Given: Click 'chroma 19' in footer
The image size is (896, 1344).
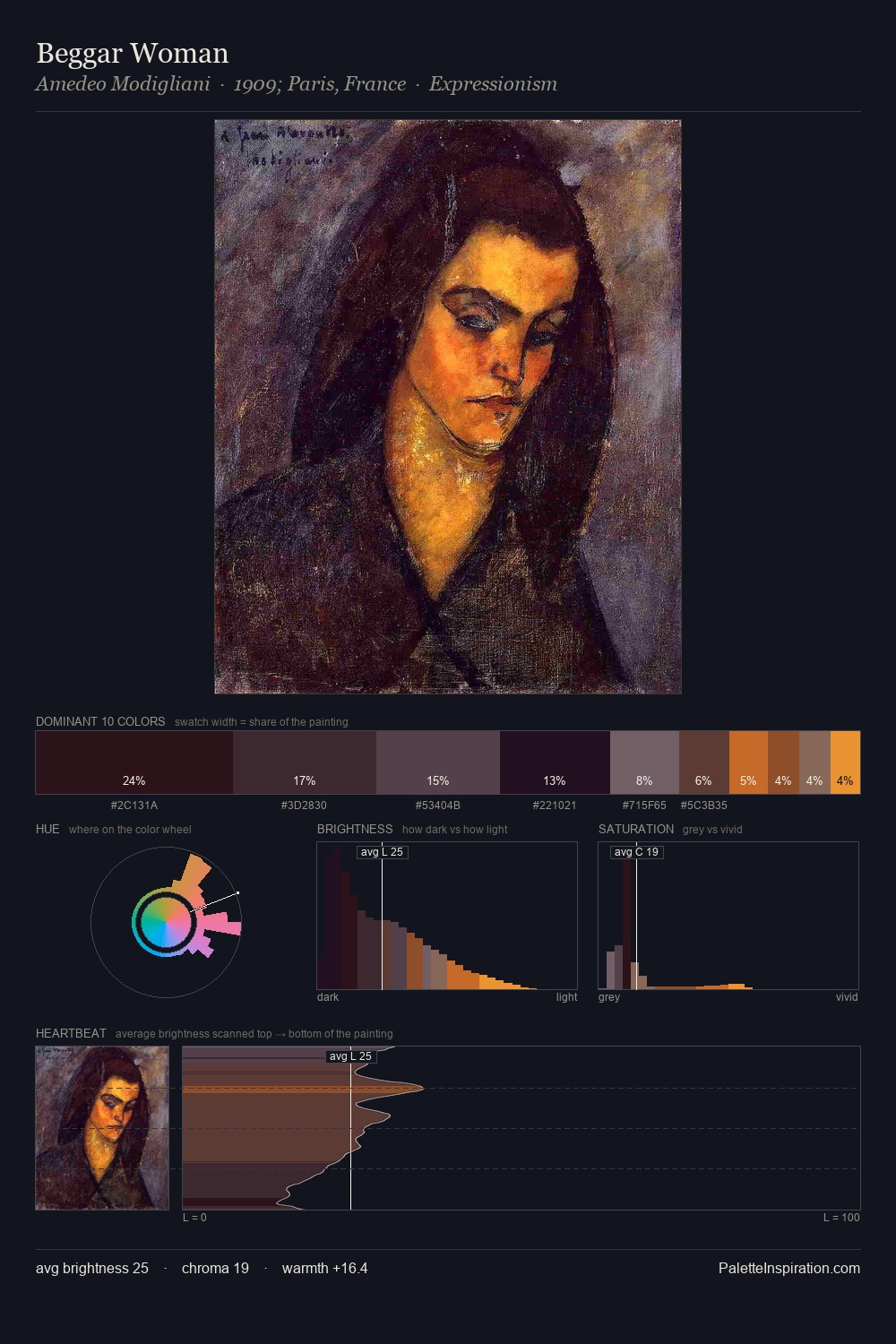Looking at the screenshot, I should point(215,1269).
